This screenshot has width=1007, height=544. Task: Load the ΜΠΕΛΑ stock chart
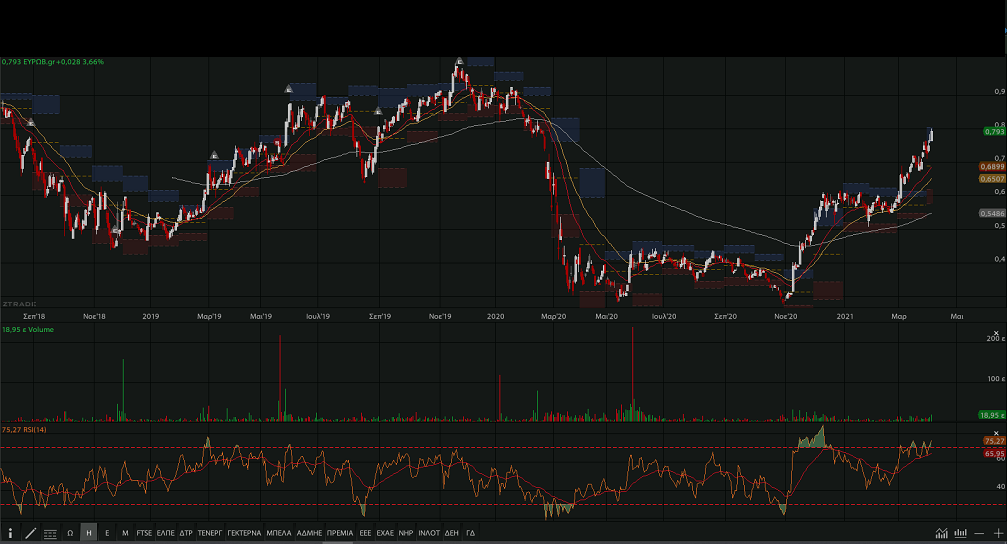click(x=279, y=533)
